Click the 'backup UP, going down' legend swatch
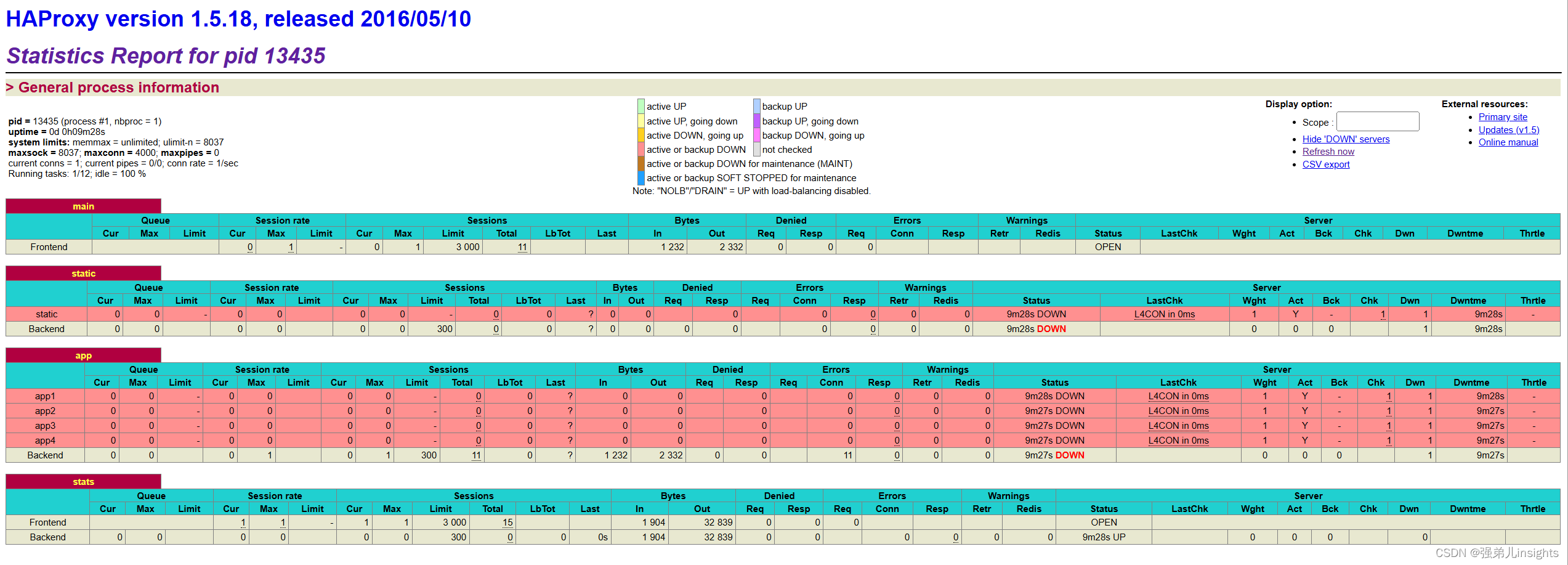The image size is (1568, 565). 757,121
